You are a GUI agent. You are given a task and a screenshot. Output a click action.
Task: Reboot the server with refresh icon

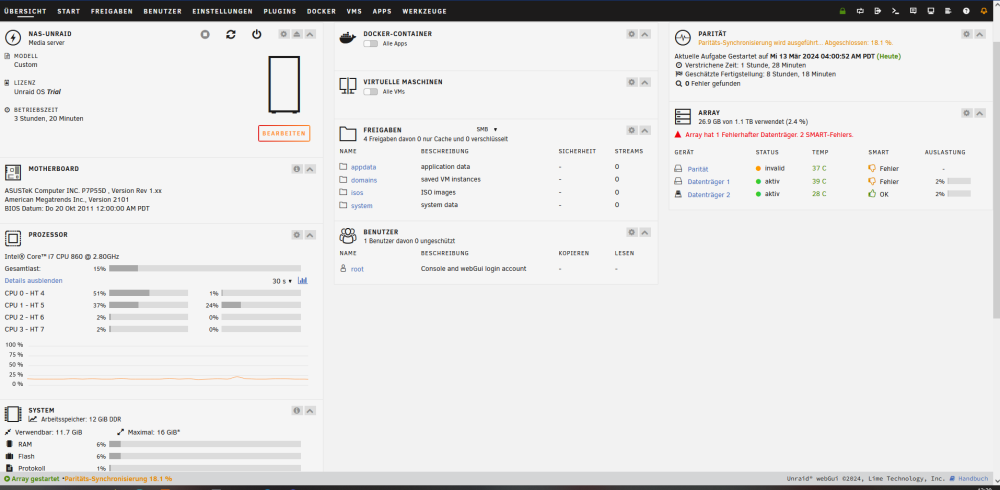pos(231,34)
